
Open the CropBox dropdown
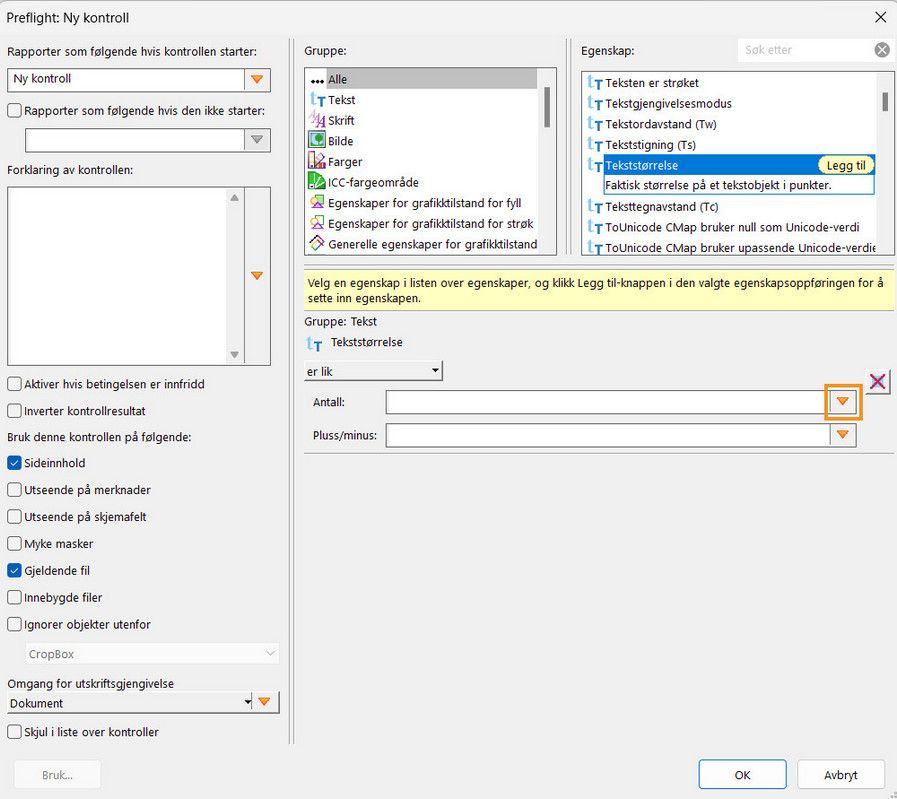[x=152, y=654]
